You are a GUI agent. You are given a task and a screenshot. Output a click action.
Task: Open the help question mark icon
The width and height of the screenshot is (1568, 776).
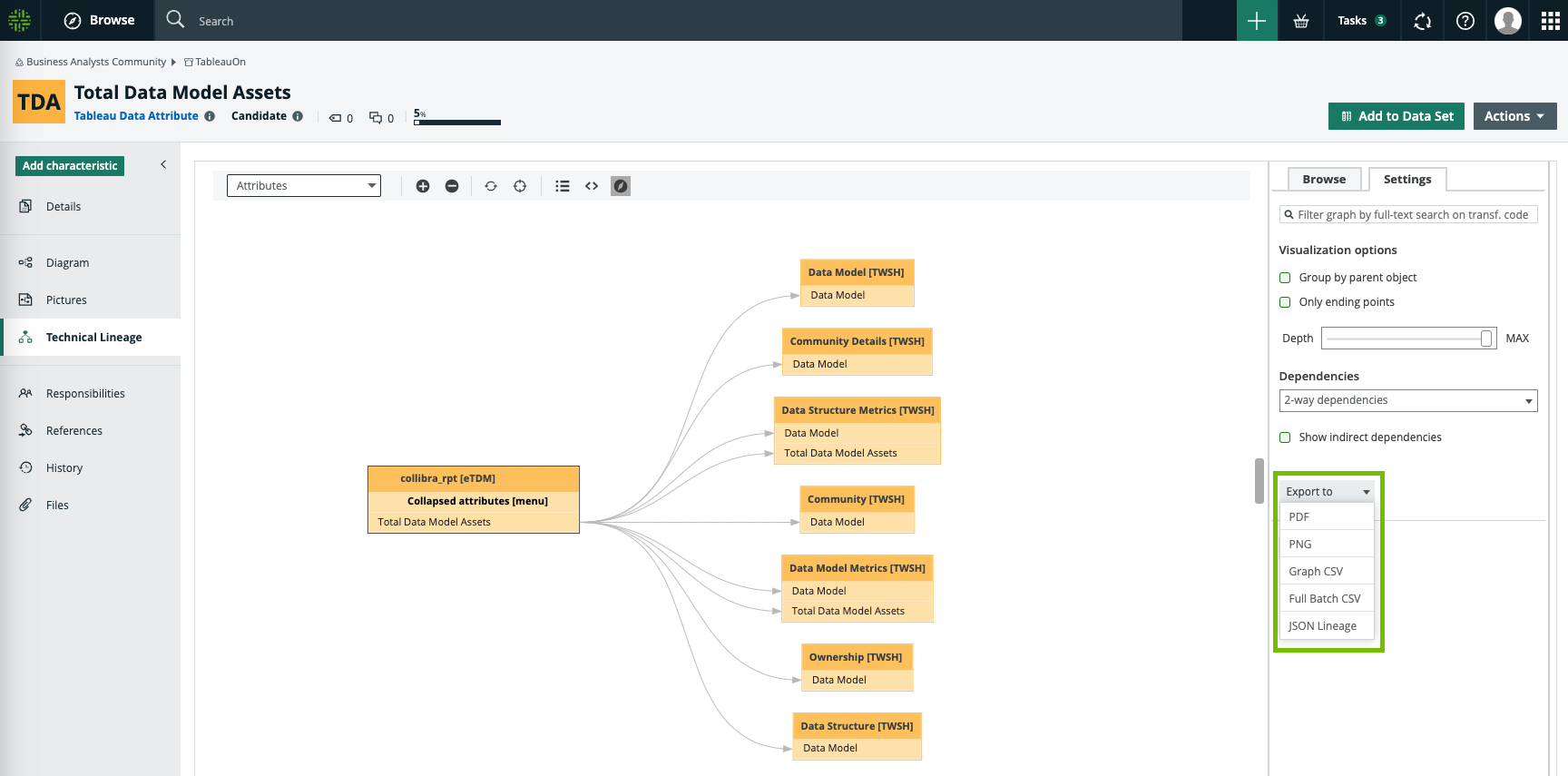pyautogui.click(x=1465, y=21)
